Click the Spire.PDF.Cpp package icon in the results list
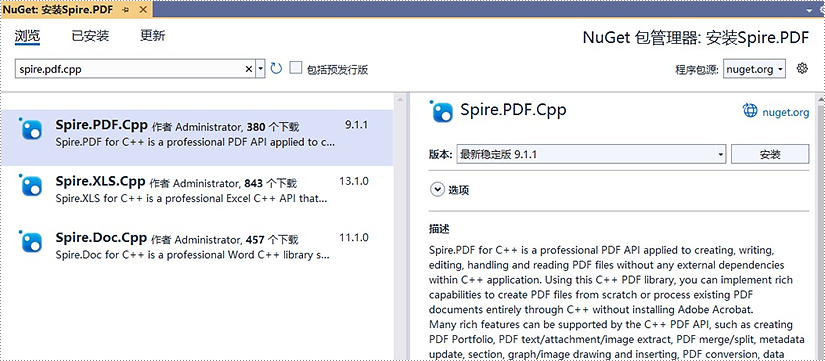 pyautogui.click(x=31, y=129)
